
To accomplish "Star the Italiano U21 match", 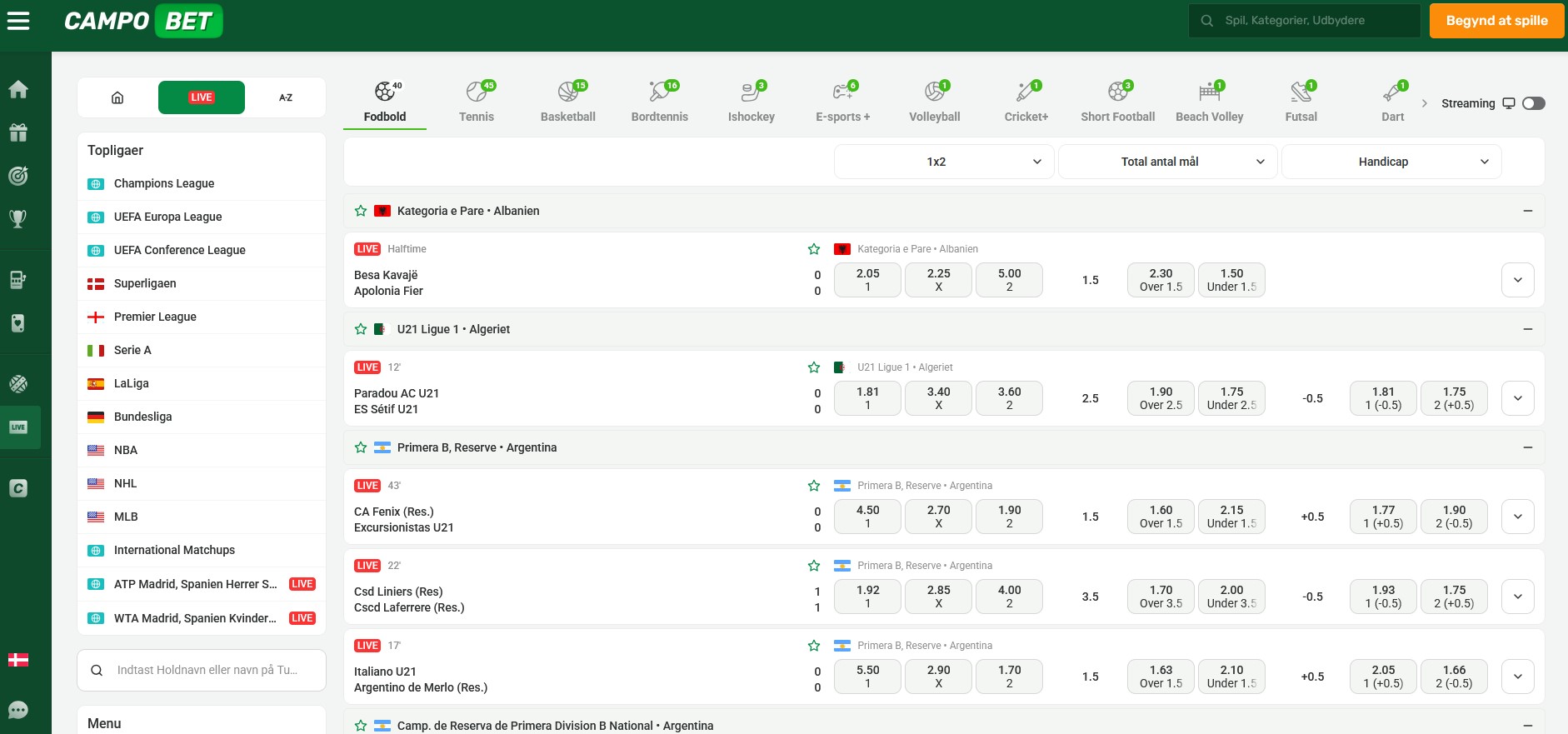I will [x=814, y=646].
